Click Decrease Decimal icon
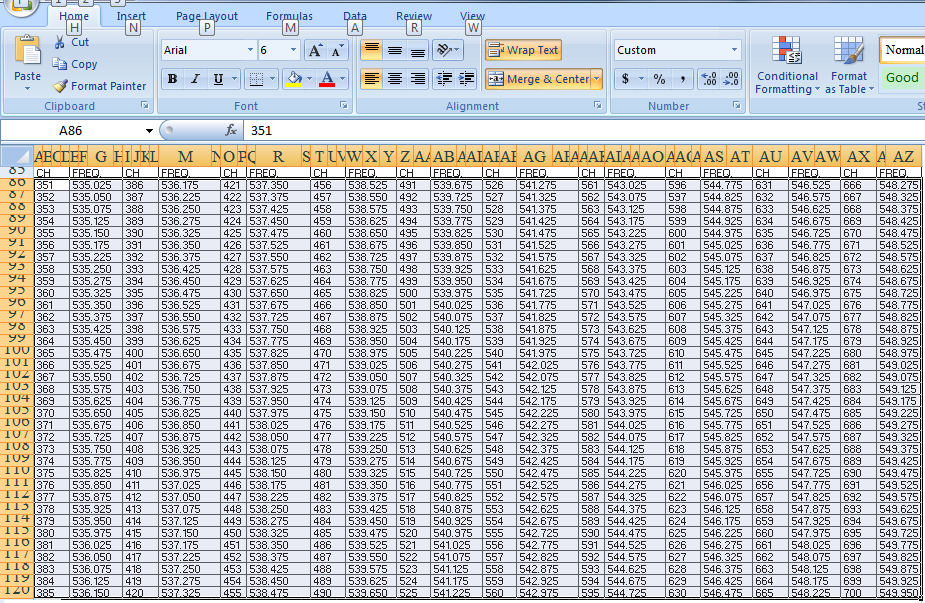The image size is (925, 603). (731, 78)
